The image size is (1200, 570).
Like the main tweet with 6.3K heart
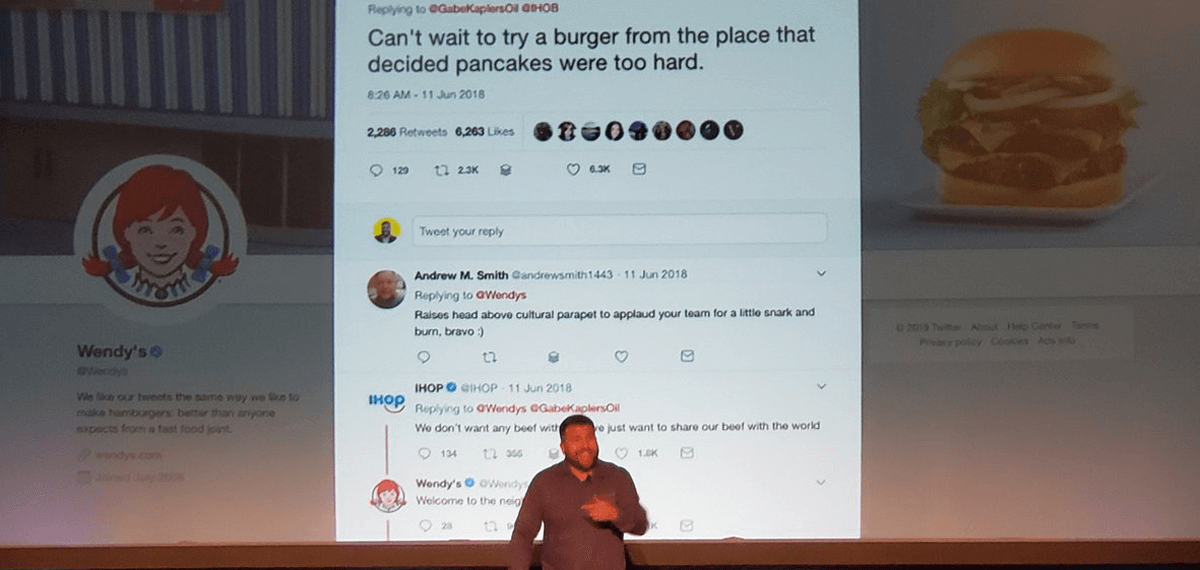tap(573, 170)
